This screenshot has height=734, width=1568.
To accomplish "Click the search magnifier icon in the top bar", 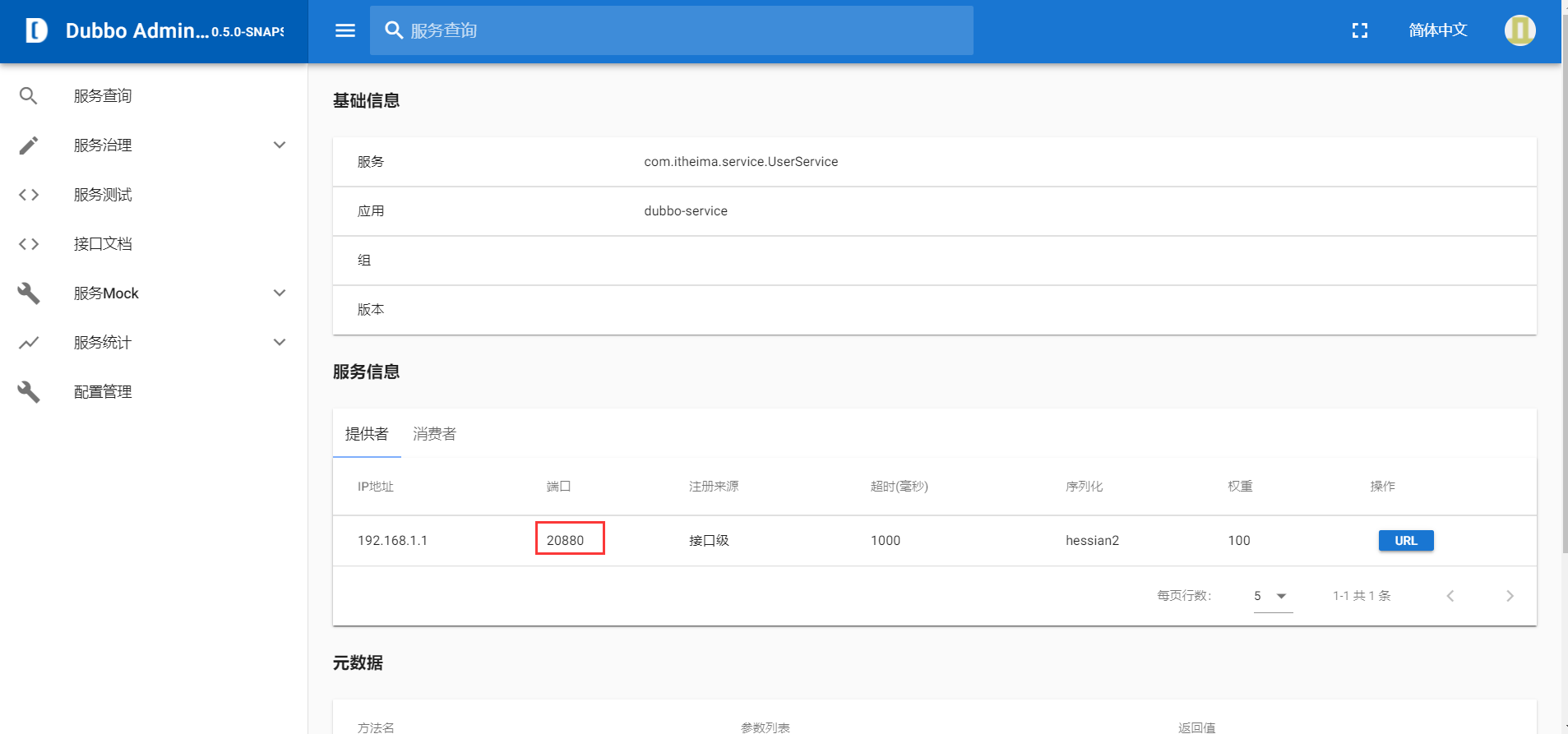I will pyautogui.click(x=394, y=30).
